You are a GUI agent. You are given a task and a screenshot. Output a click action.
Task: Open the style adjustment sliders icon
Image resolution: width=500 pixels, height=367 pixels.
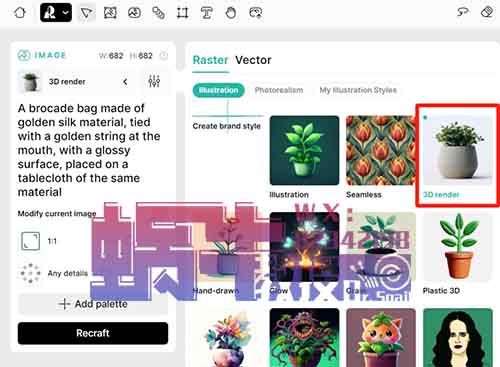(154, 81)
